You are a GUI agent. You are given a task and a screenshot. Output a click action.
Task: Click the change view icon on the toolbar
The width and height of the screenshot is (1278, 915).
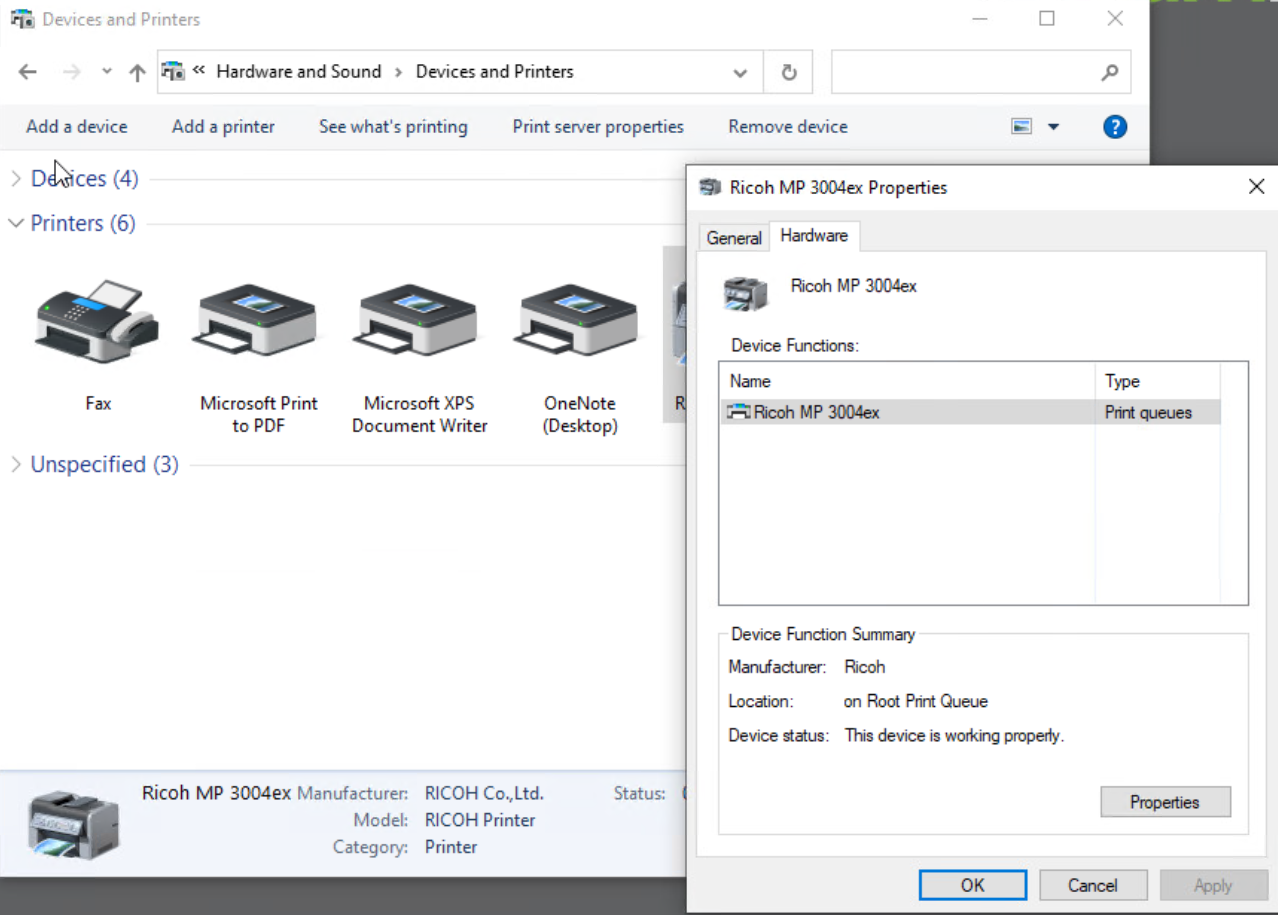(1022, 126)
